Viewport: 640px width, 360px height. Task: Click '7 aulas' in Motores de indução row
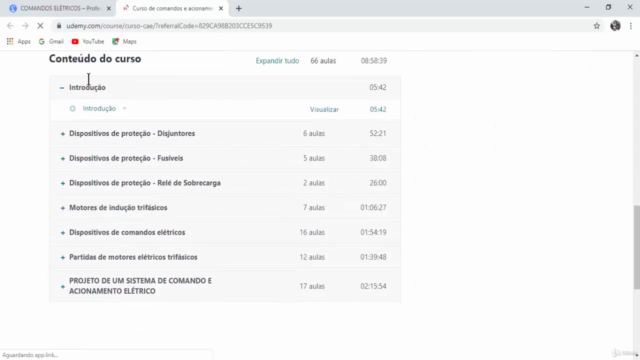point(313,208)
